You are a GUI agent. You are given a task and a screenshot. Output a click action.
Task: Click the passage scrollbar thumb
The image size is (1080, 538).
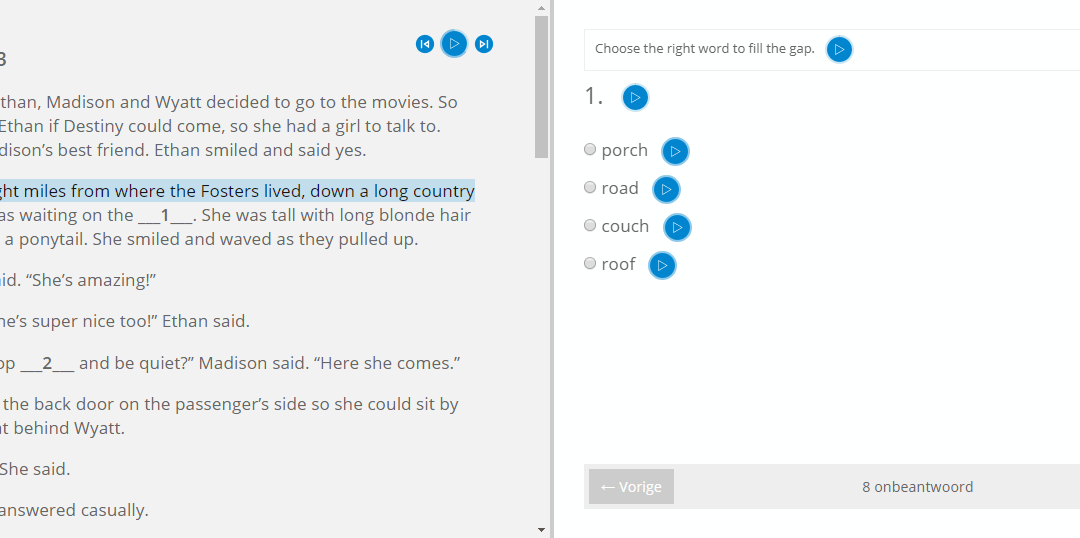pos(541,87)
